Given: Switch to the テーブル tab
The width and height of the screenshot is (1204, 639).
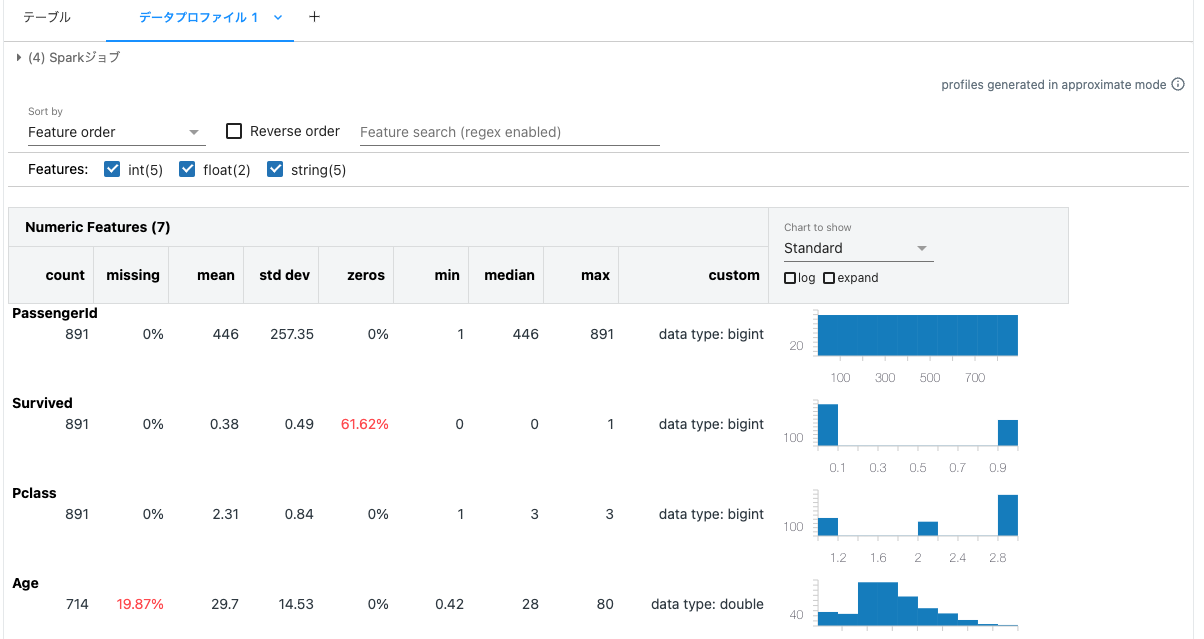Looking at the screenshot, I should (47, 18).
